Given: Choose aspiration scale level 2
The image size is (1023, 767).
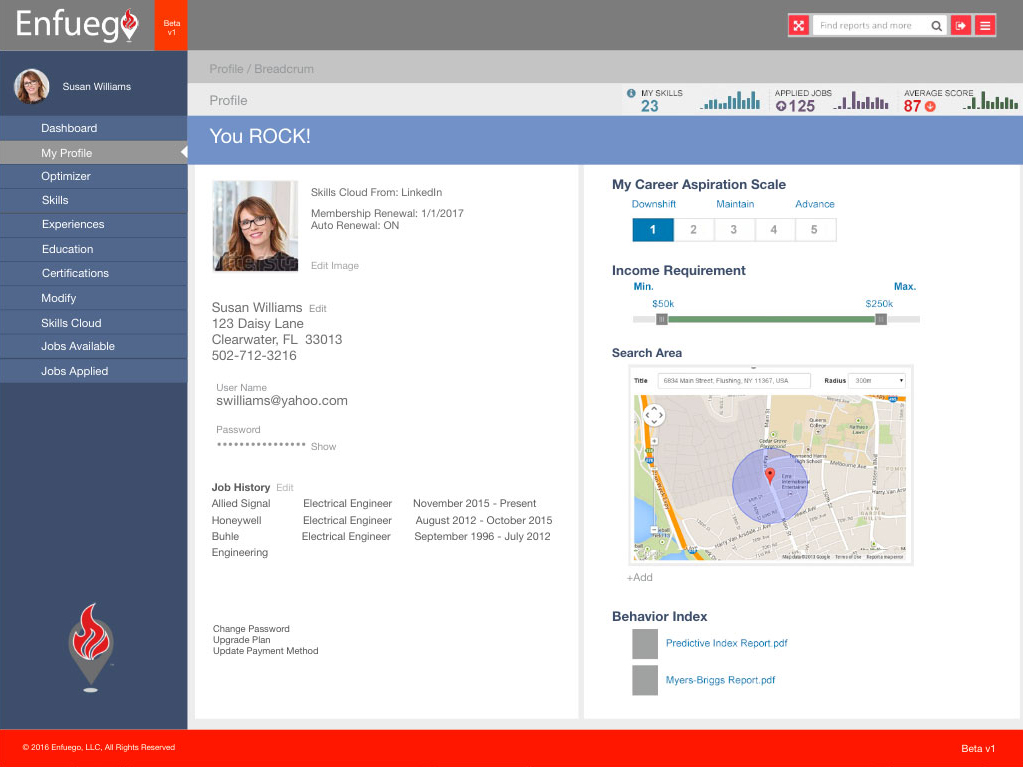Looking at the screenshot, I should pos(693,230).
